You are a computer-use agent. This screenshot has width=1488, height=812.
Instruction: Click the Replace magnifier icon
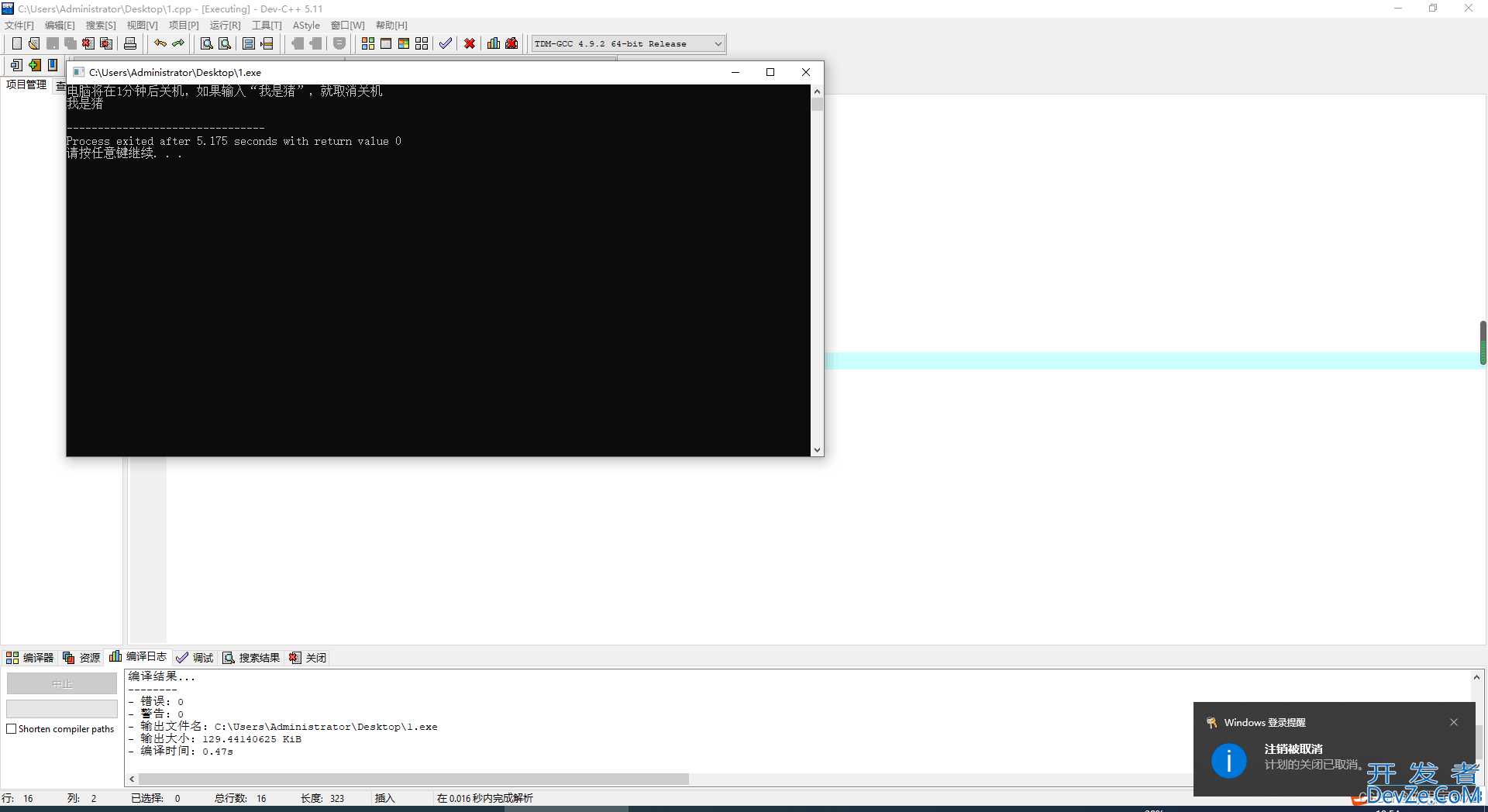(225, 43)
